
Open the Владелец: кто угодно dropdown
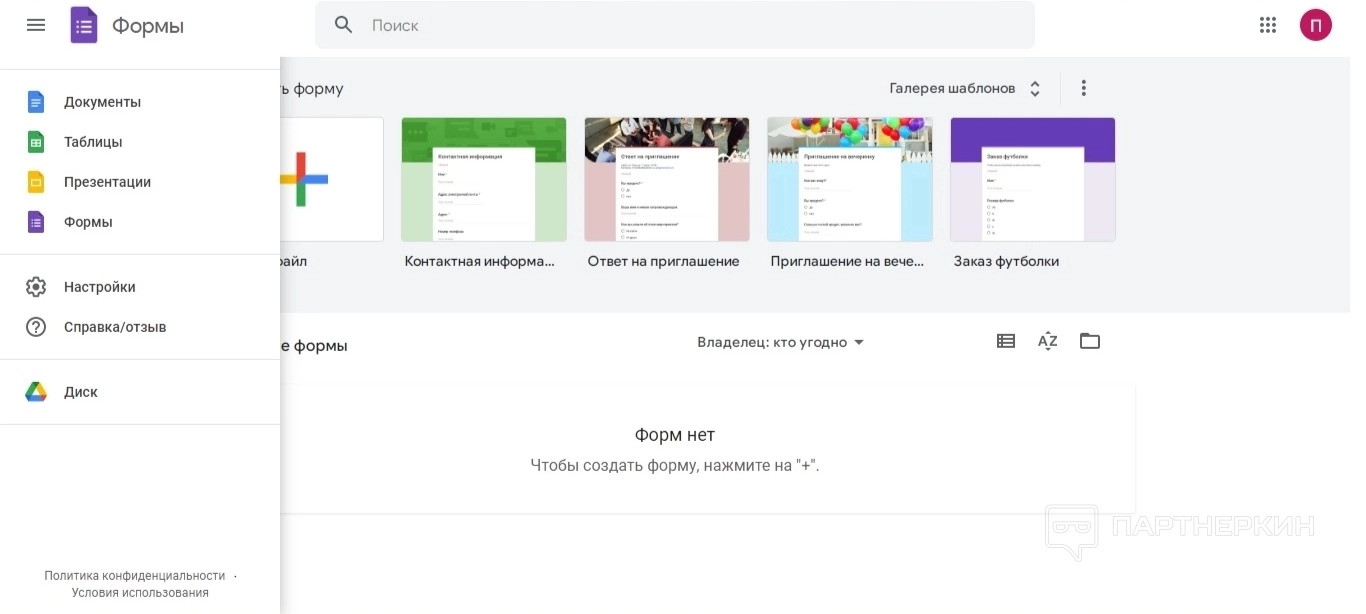coord(781,342)
